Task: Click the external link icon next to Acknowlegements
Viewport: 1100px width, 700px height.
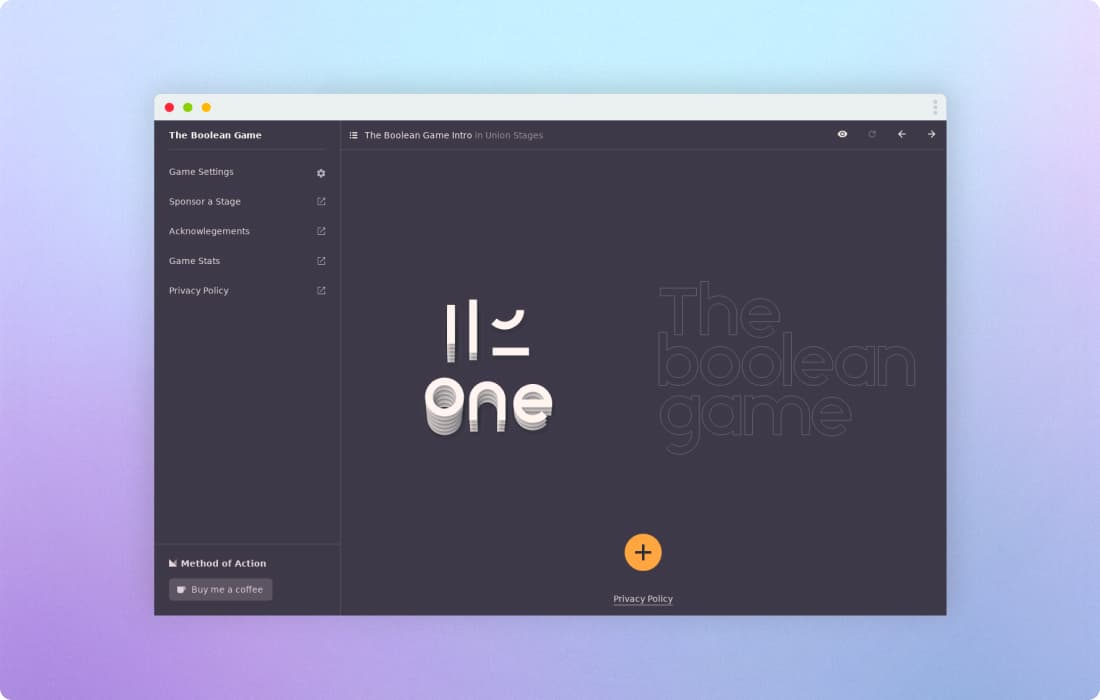Action: pos(321,231)
